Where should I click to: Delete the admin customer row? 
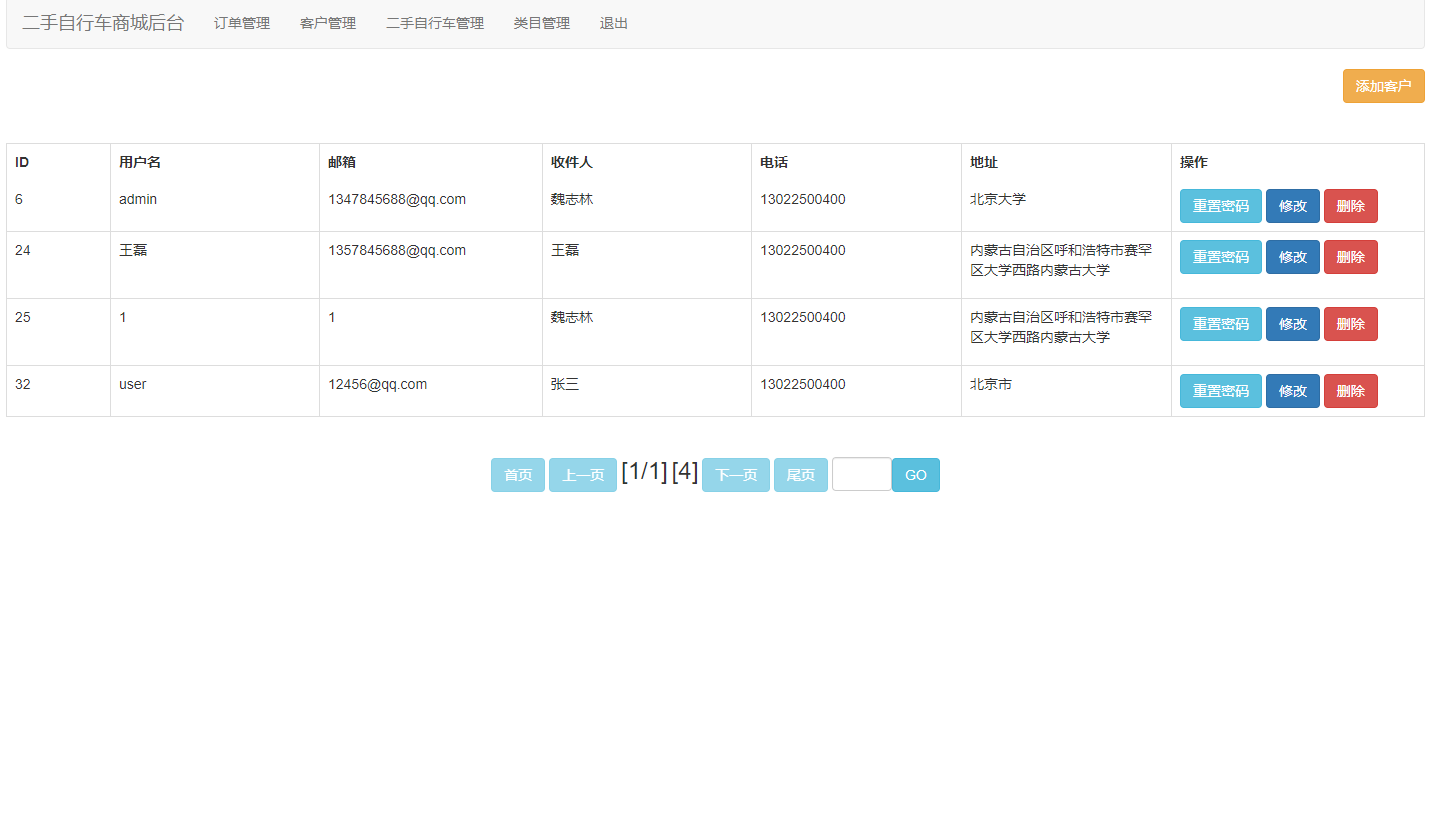click(1350, 206)
